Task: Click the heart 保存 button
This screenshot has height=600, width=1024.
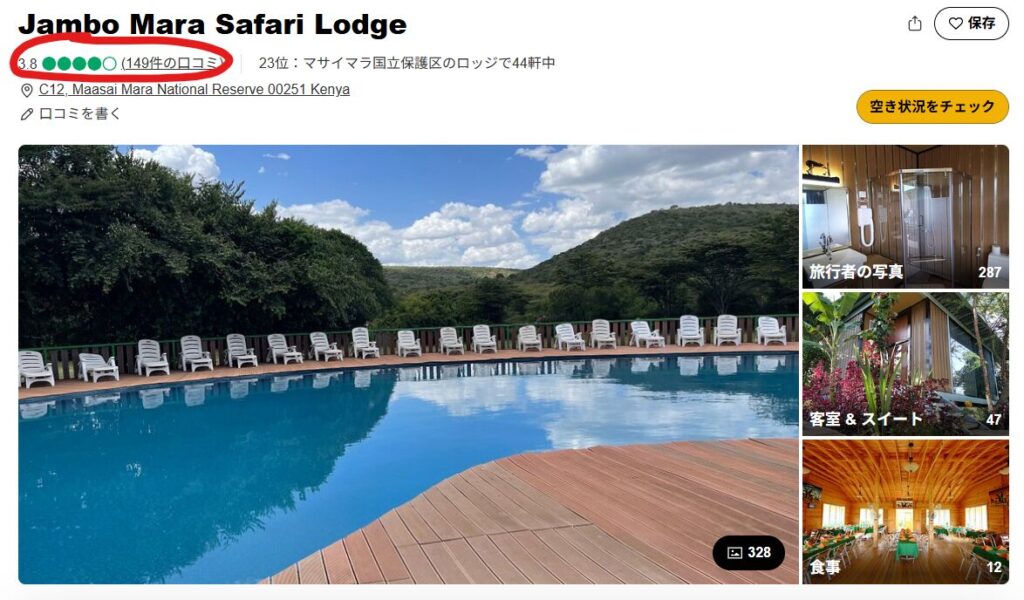Action: coord(971,24)
